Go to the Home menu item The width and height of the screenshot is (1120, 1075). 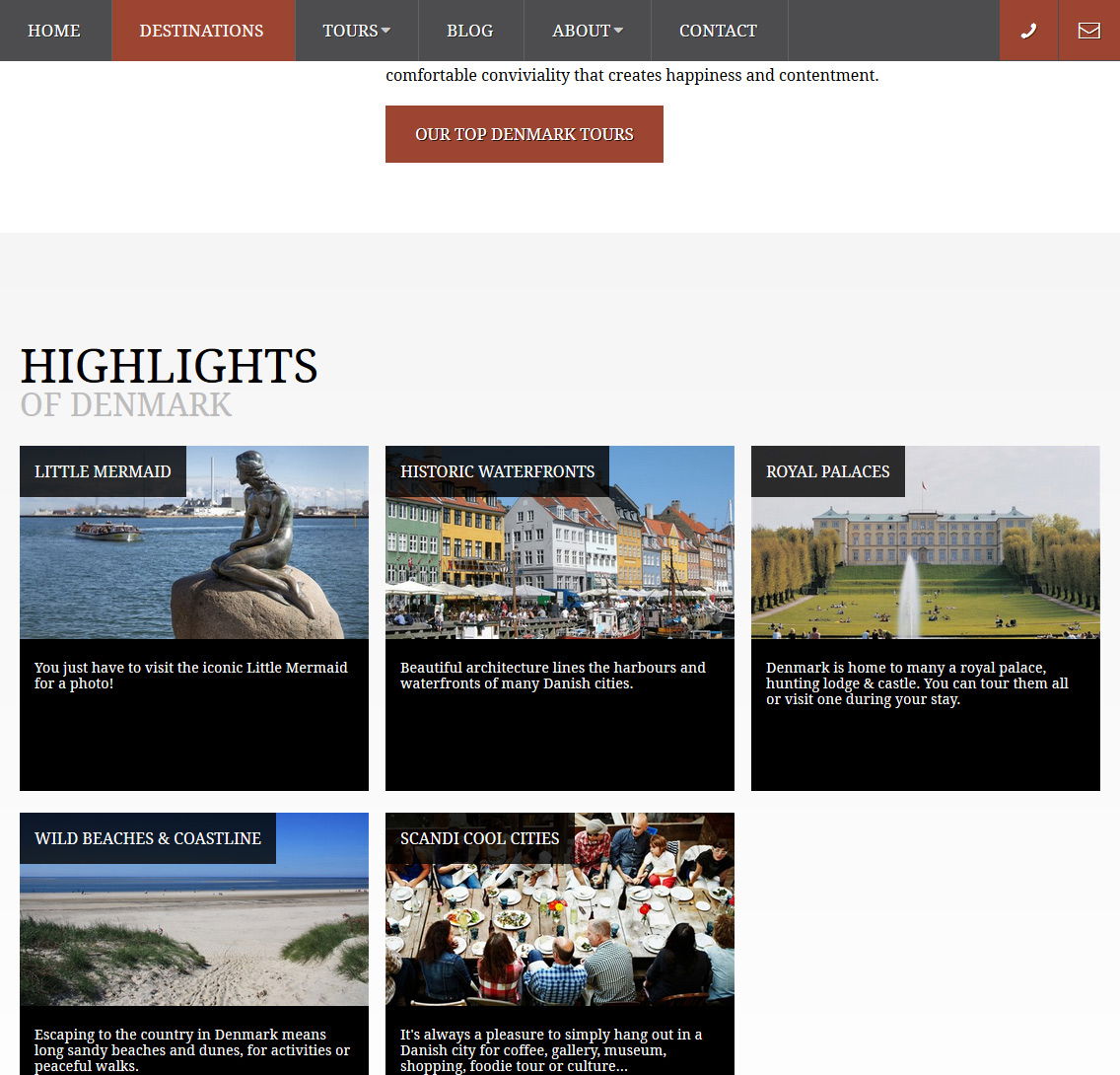(x=54, y=31)
